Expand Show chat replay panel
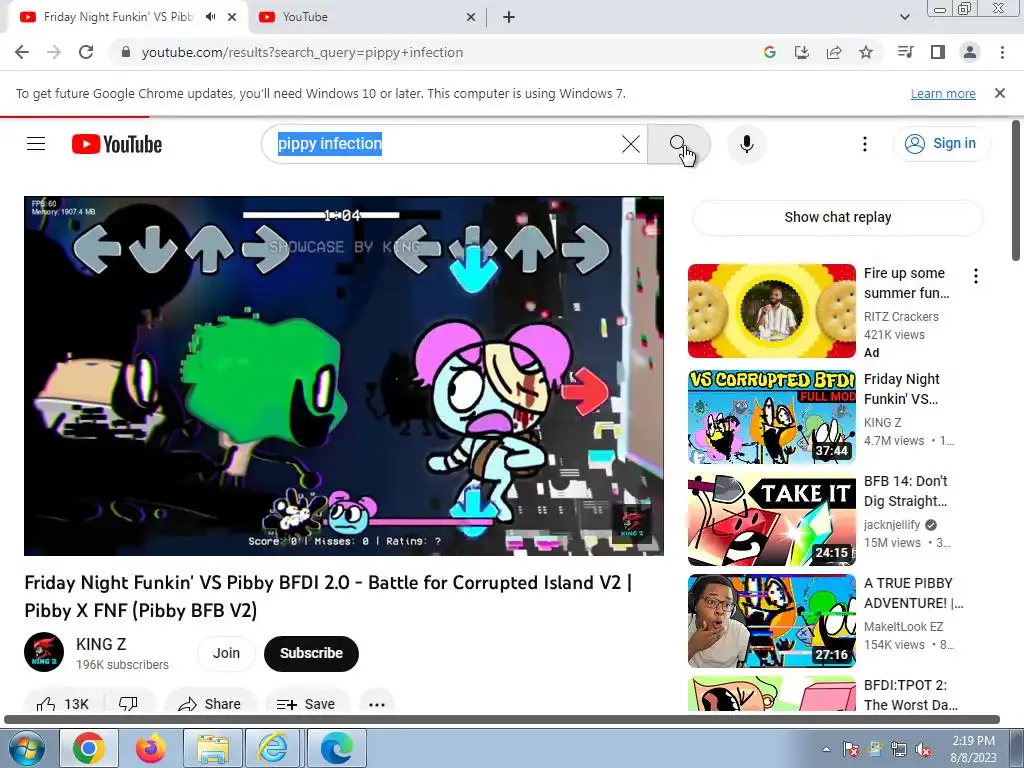The image size is (1024, 768). pyautogui.click(x=838, y=217)
